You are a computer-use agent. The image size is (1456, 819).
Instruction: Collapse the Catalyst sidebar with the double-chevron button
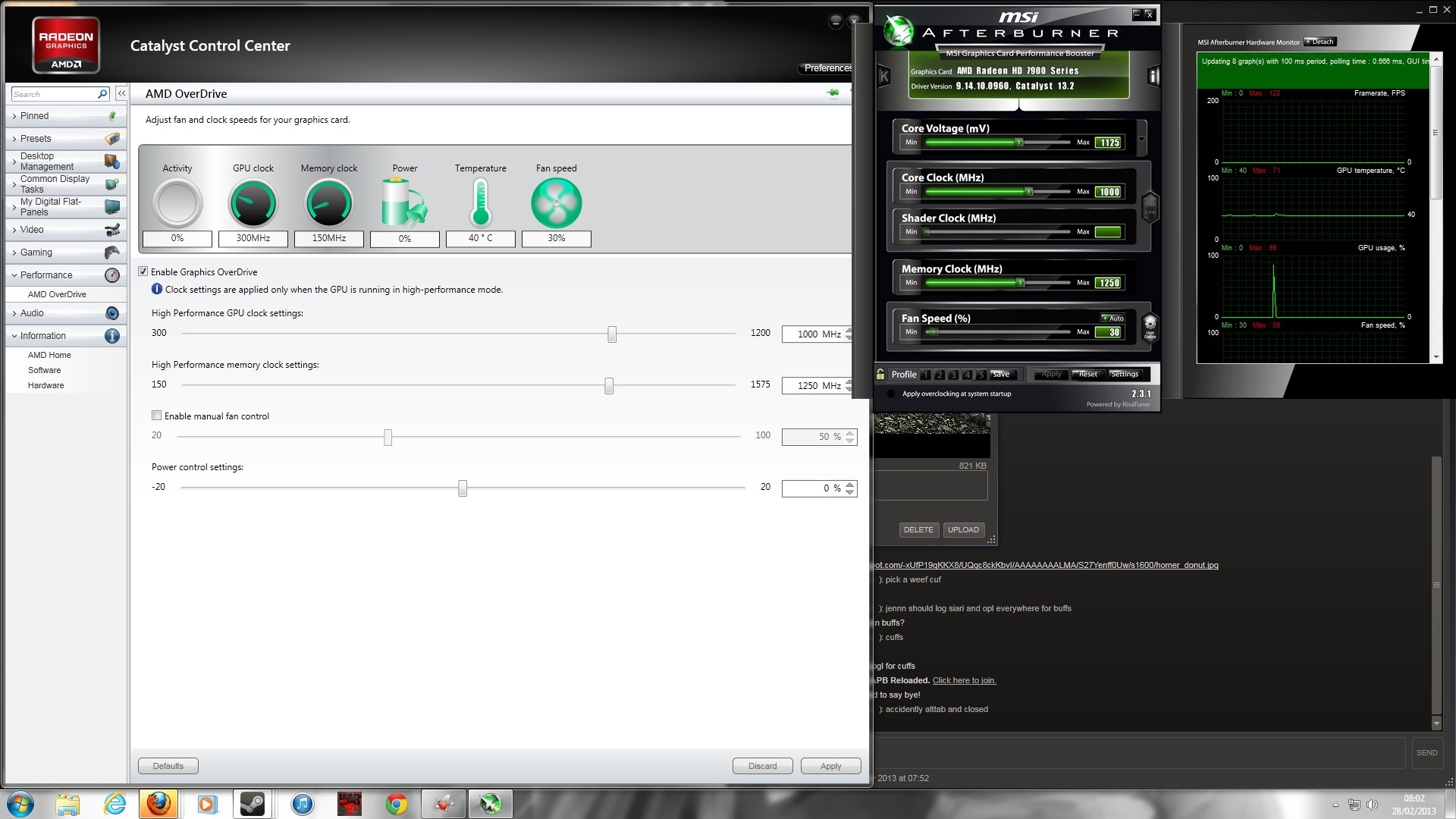(x=121, y=93)
